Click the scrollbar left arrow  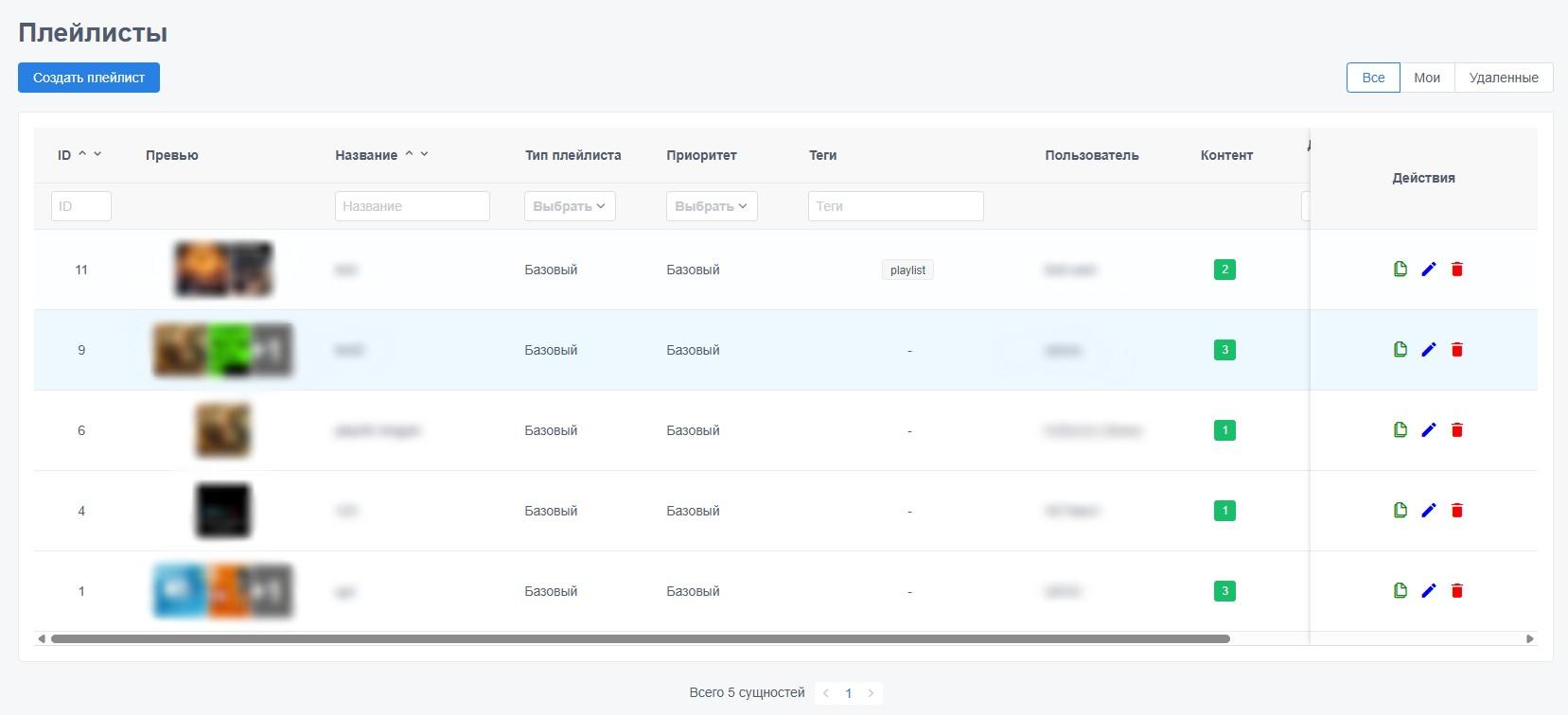42,639
